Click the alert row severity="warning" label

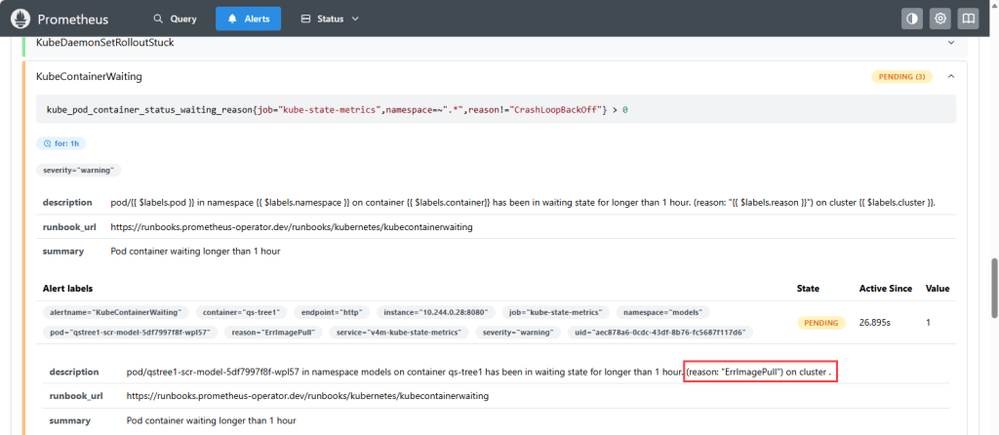[519, 332]
